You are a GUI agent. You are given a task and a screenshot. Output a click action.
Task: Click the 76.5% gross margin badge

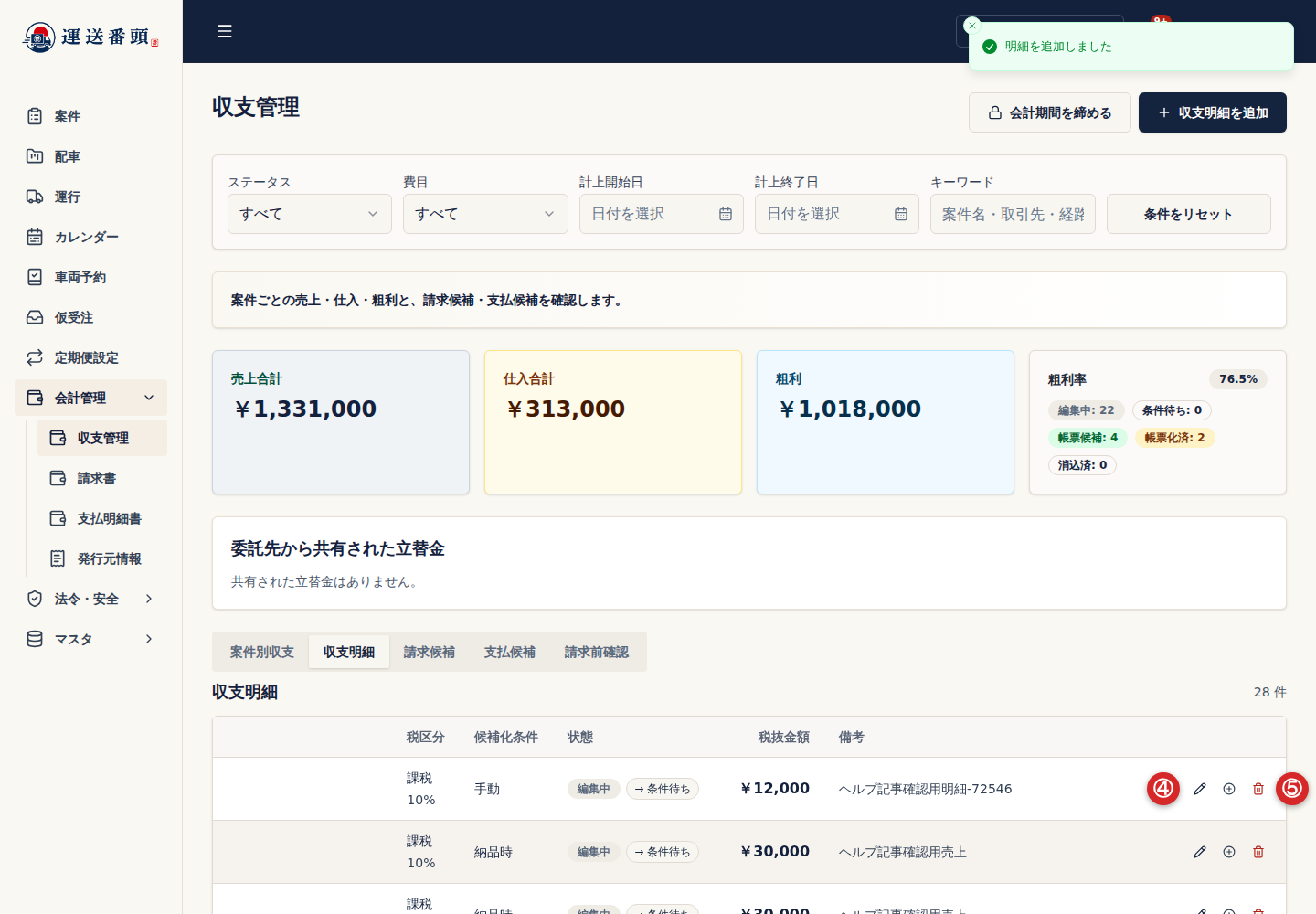point(1238,379)
